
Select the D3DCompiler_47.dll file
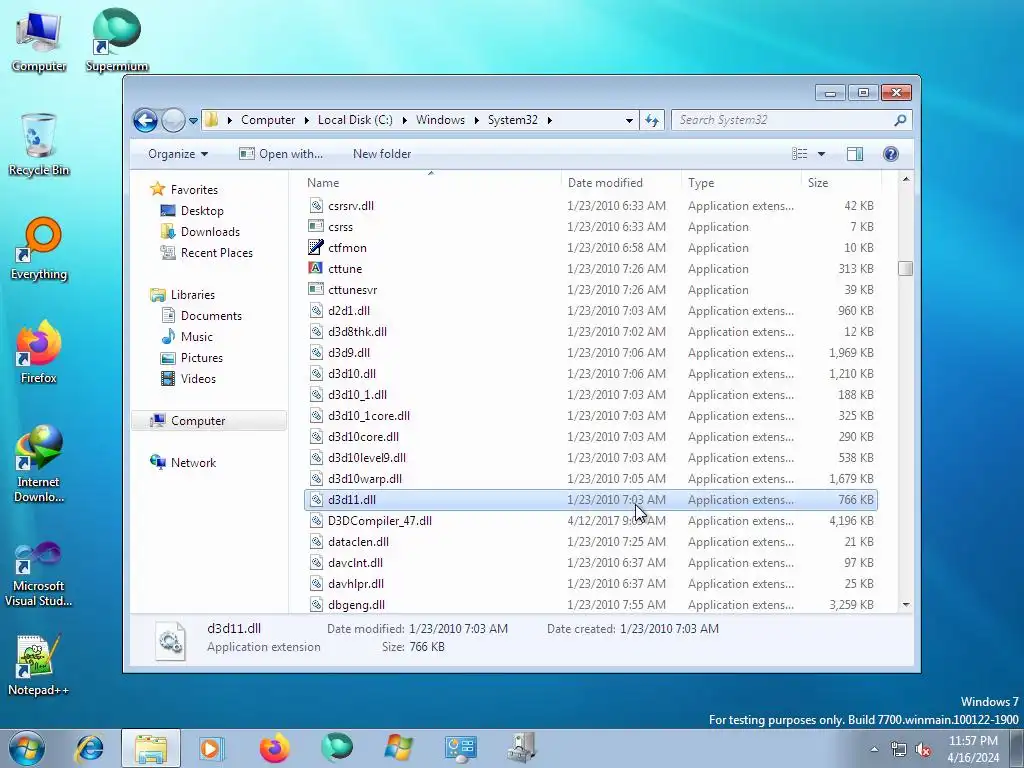click(x=590, y=520)
